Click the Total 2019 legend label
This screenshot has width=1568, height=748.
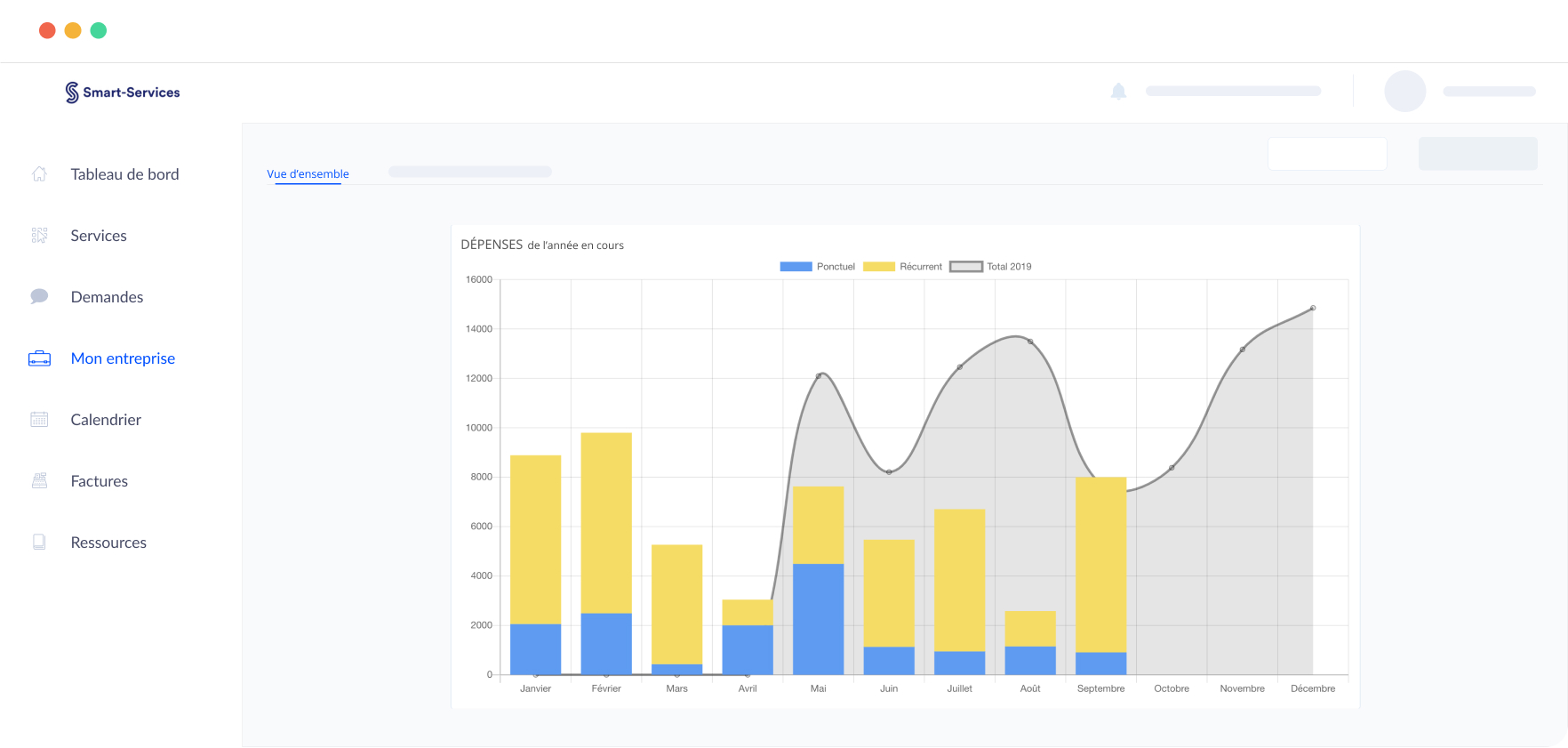point(1009,267)
